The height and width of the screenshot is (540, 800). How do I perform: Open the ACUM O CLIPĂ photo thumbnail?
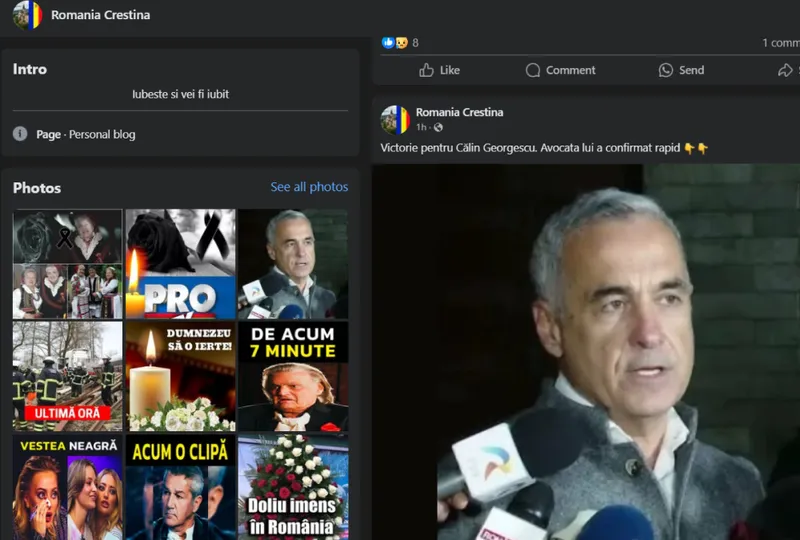point(180,487)
